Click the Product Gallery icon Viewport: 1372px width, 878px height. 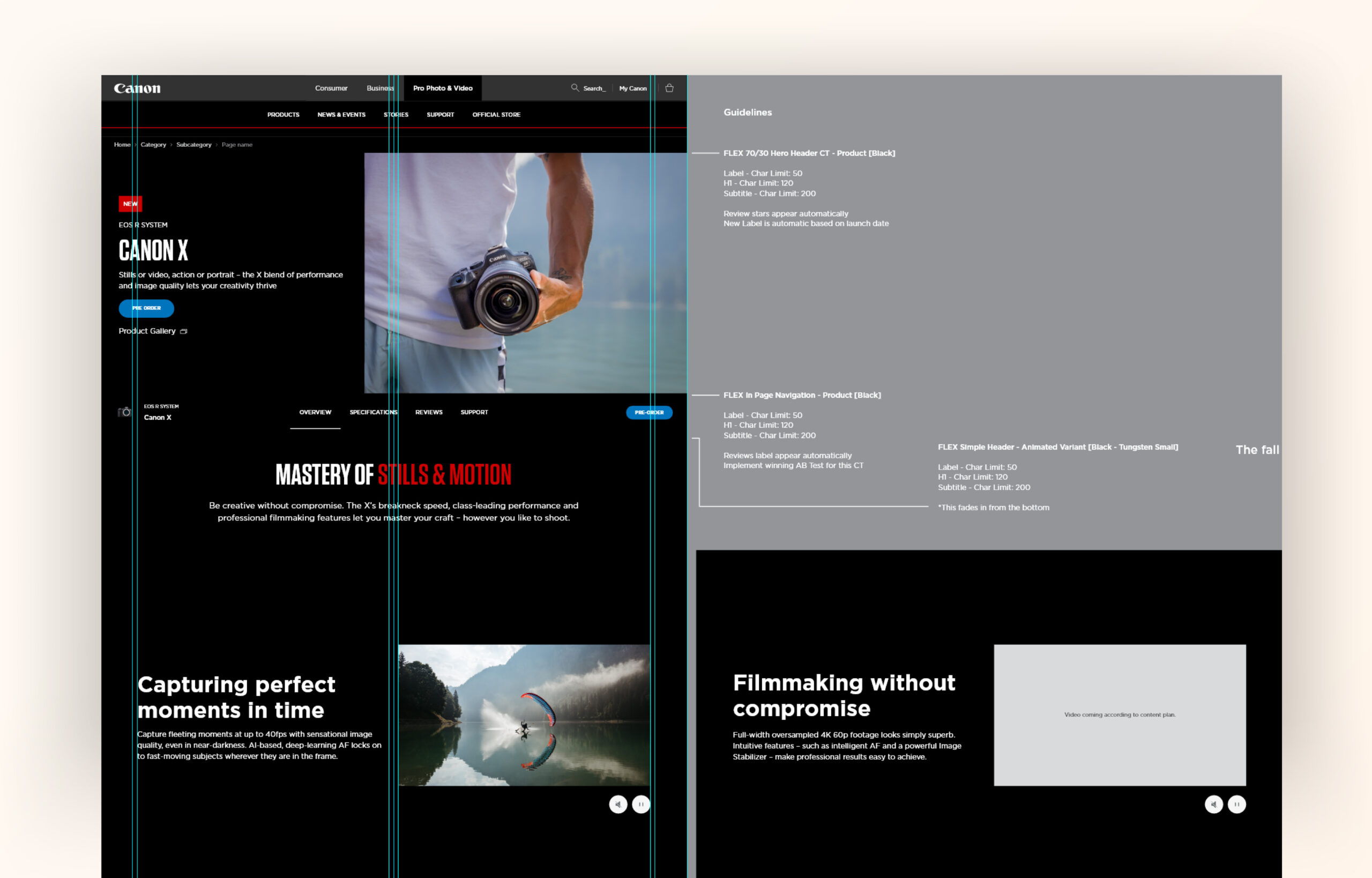(183, 331)
